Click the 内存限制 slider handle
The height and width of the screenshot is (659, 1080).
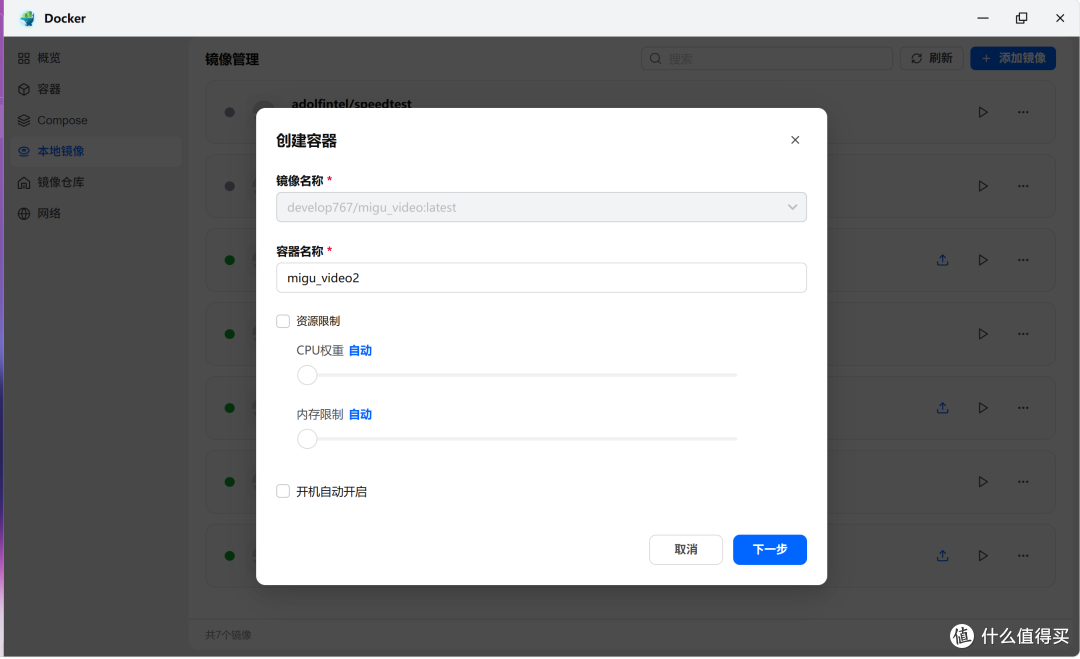(307, 439)
